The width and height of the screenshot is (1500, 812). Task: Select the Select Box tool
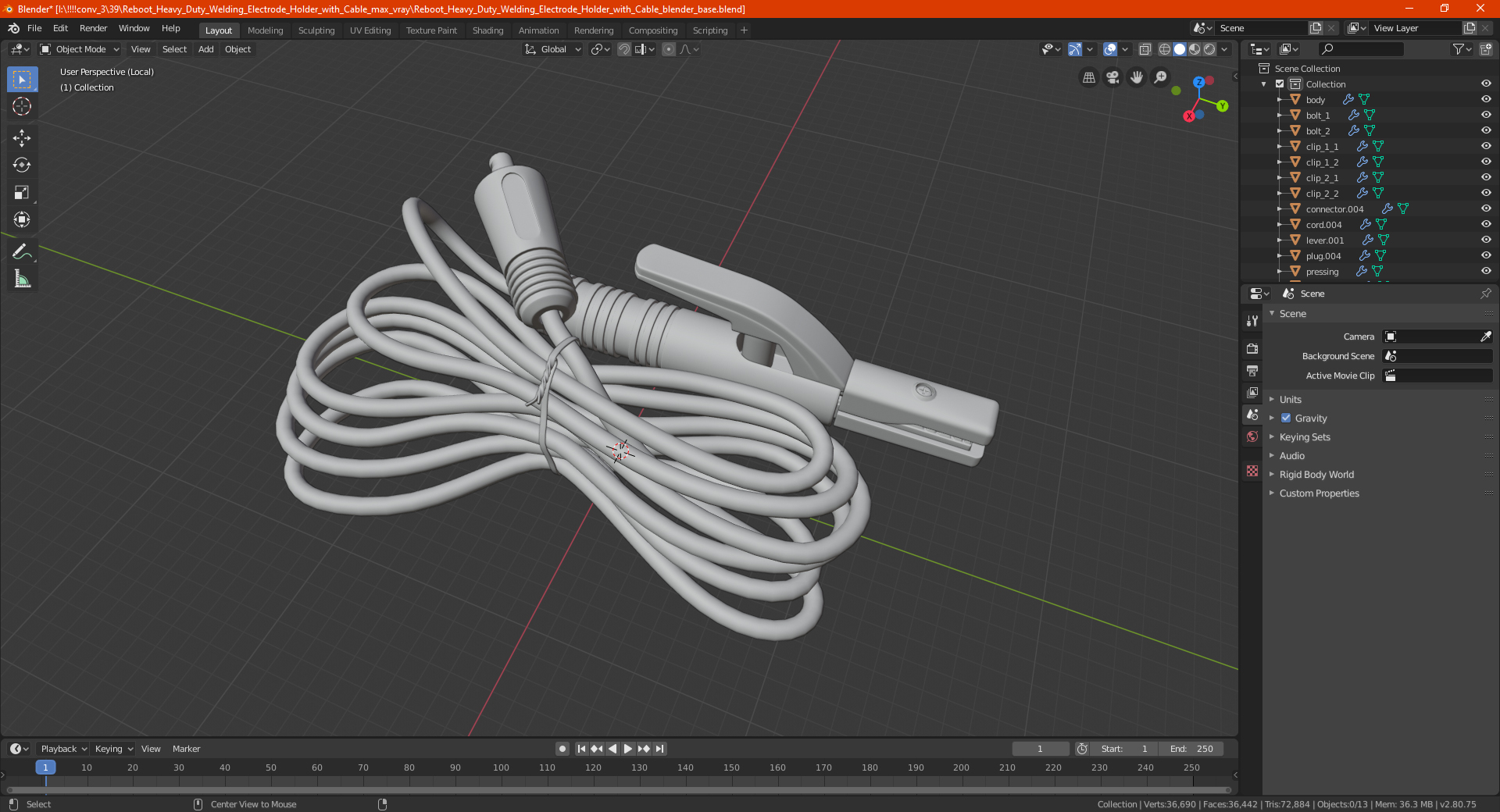click(22, 80)
